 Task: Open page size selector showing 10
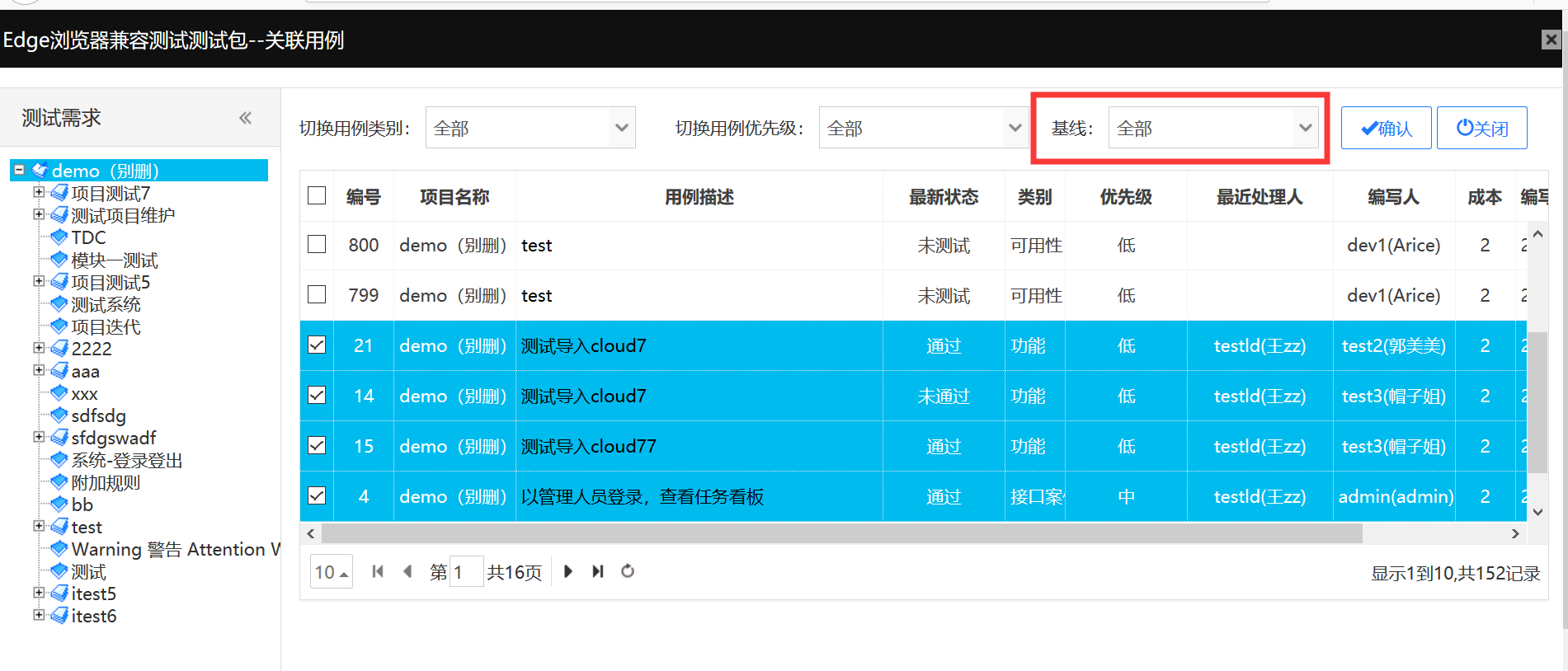coord(332,571)
